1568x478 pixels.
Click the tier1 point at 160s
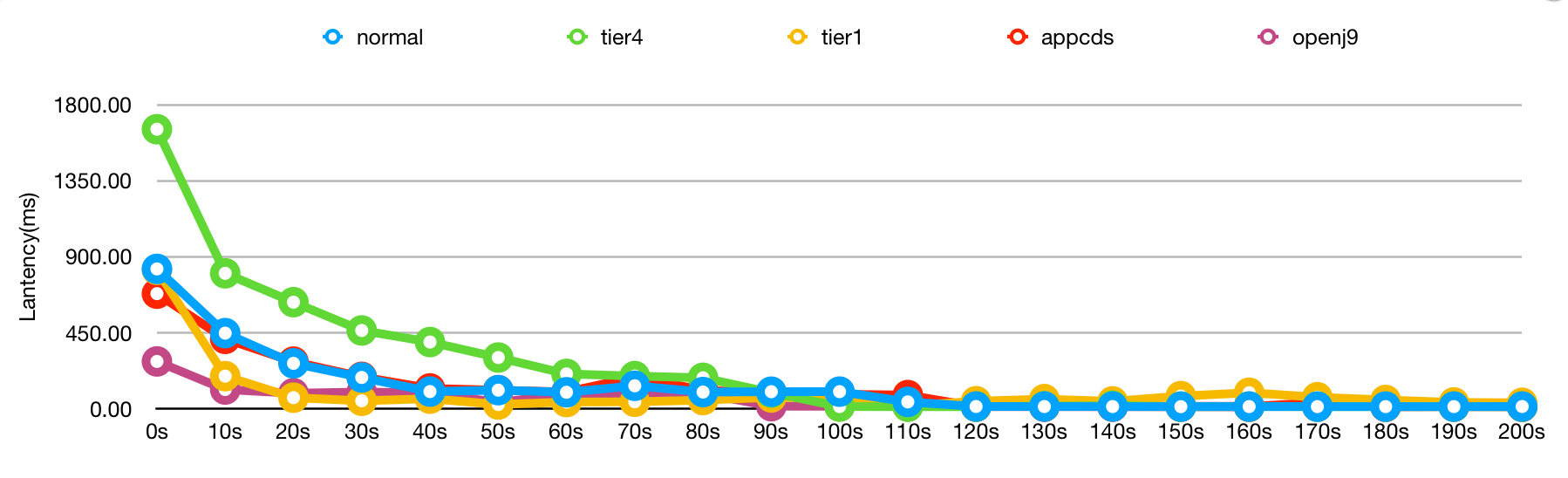(x=1249, y=393)
